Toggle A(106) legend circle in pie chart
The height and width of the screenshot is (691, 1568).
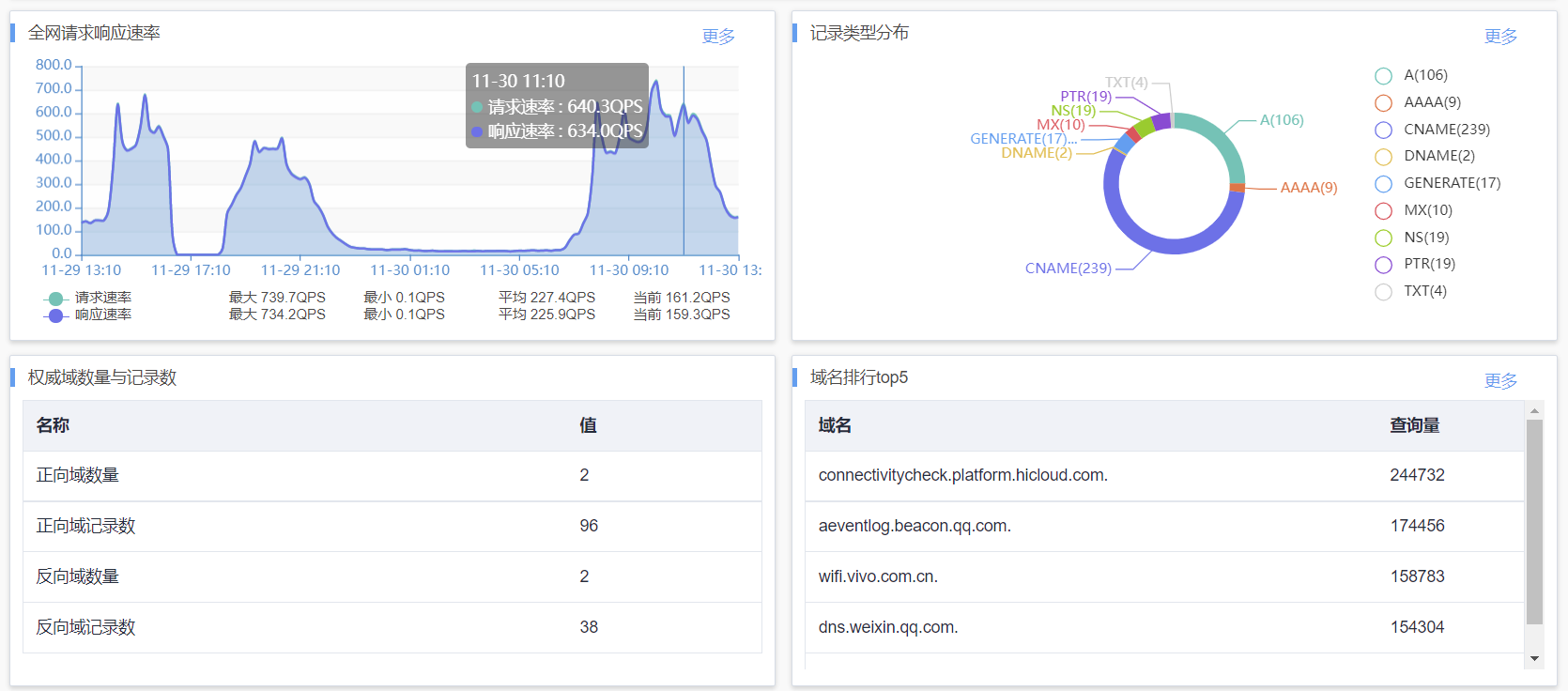point(1383,76)
